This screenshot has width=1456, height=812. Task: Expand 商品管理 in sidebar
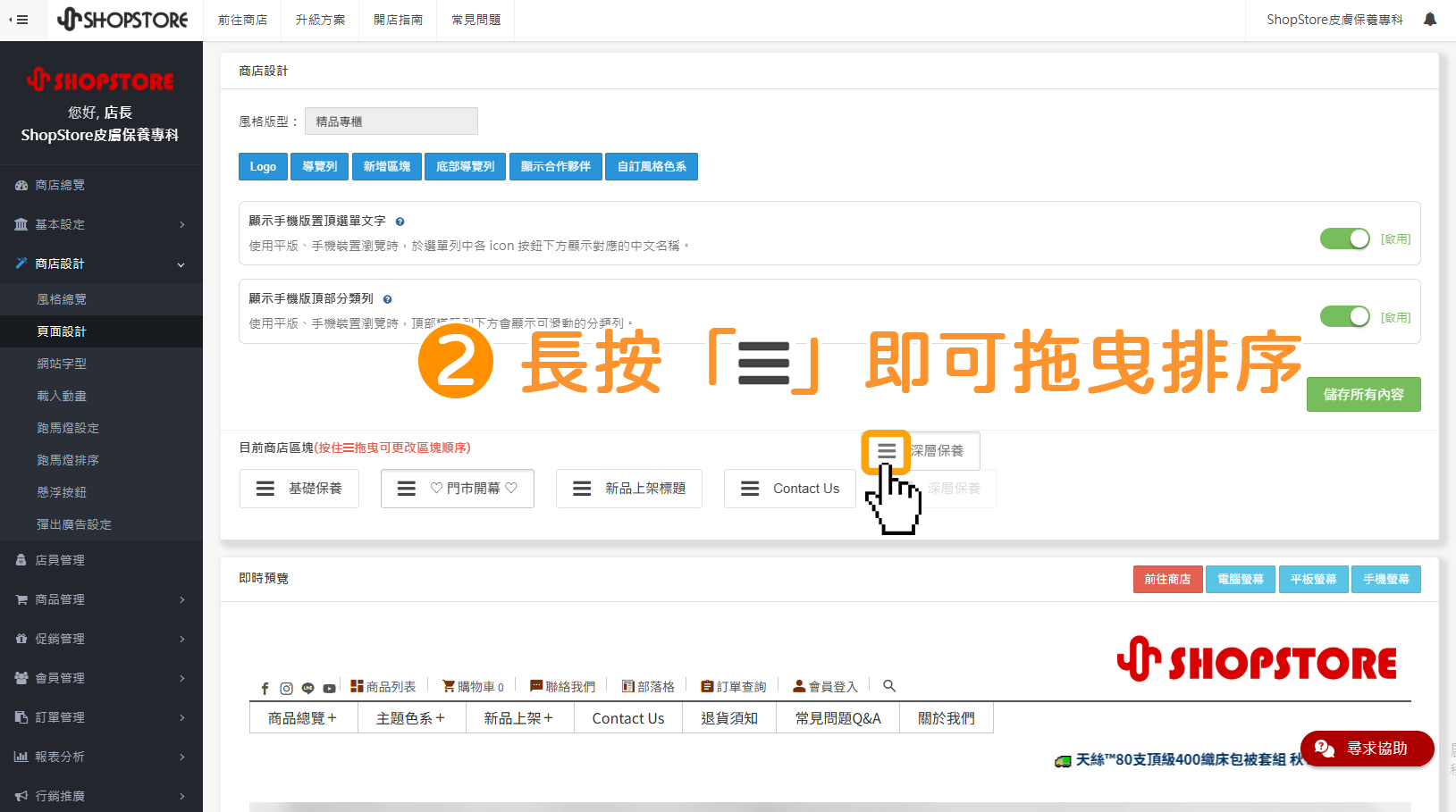[x=101, y=599]
